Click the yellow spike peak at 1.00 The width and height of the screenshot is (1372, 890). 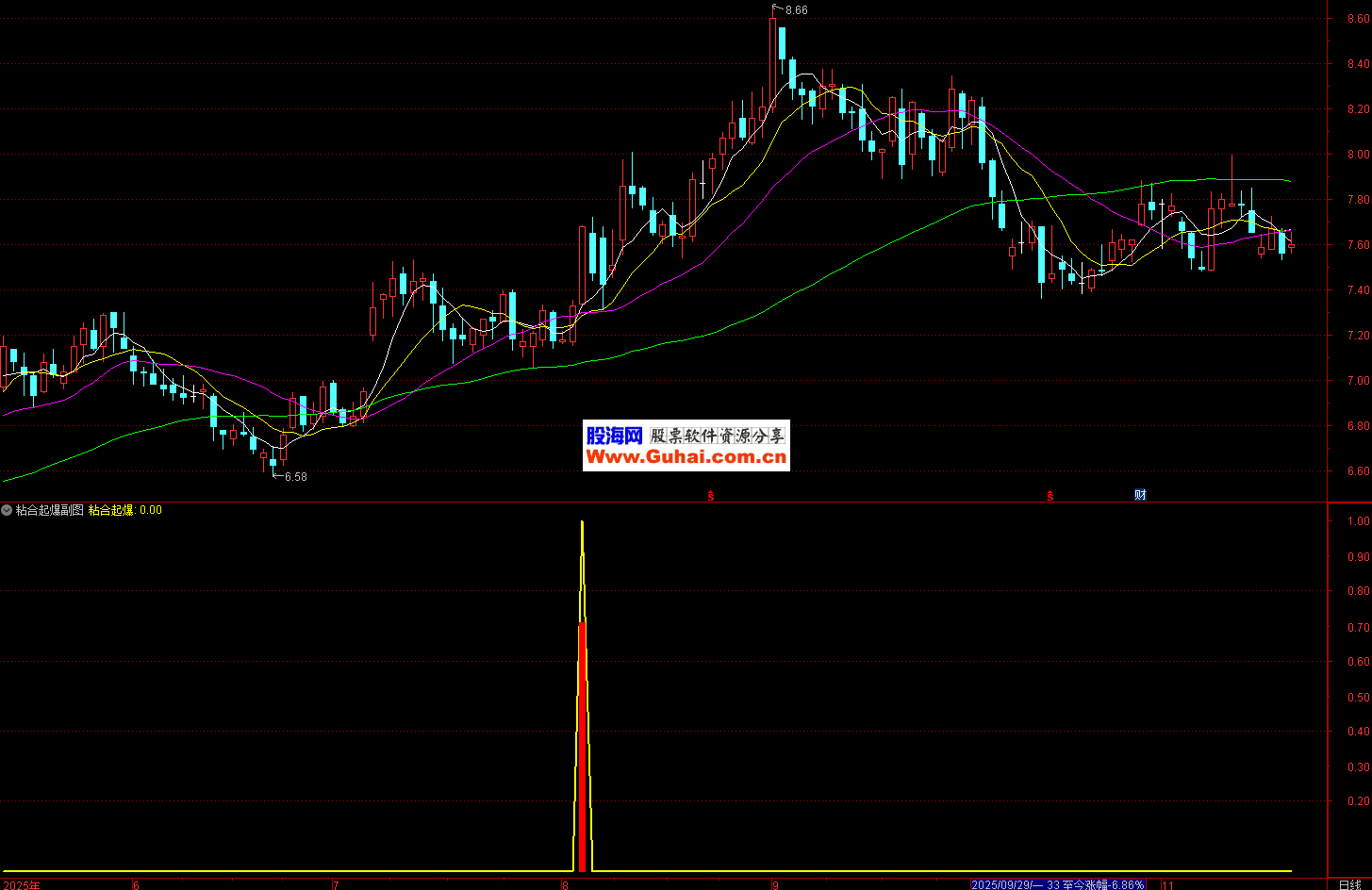click(x=582, y=523)
